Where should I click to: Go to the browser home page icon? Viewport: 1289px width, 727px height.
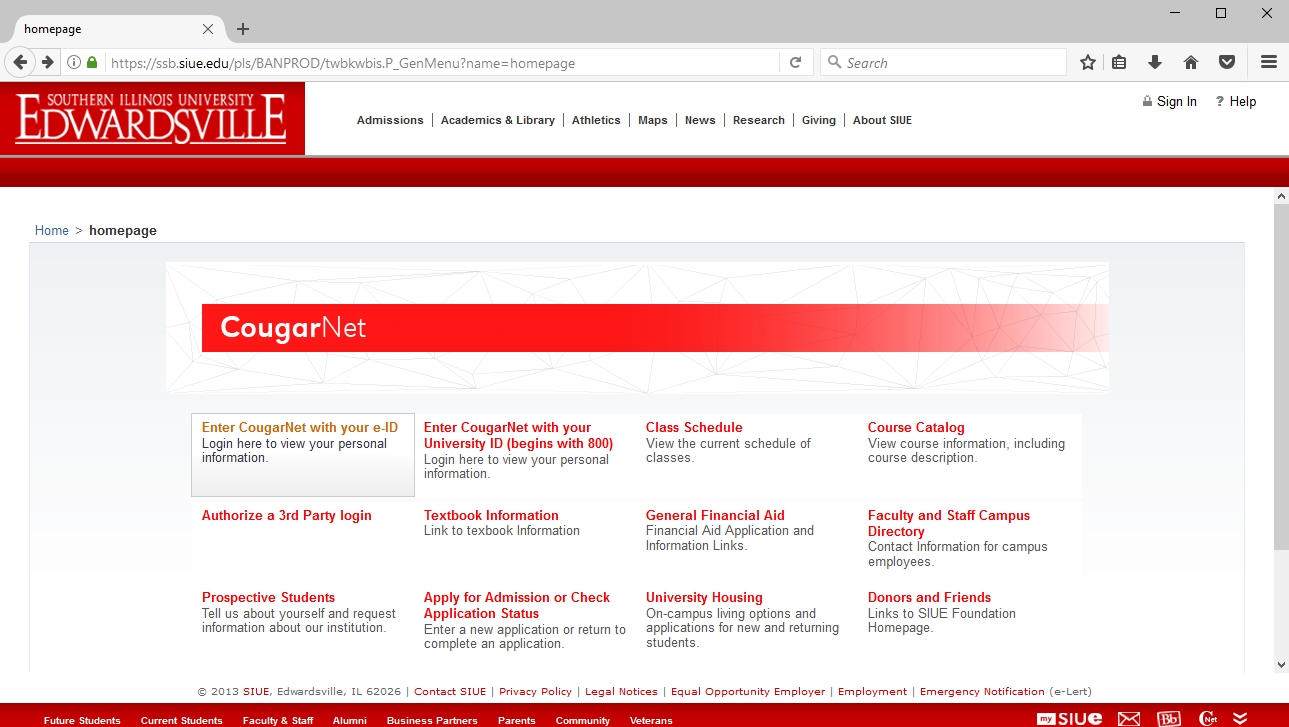[x=1190, y=62]
